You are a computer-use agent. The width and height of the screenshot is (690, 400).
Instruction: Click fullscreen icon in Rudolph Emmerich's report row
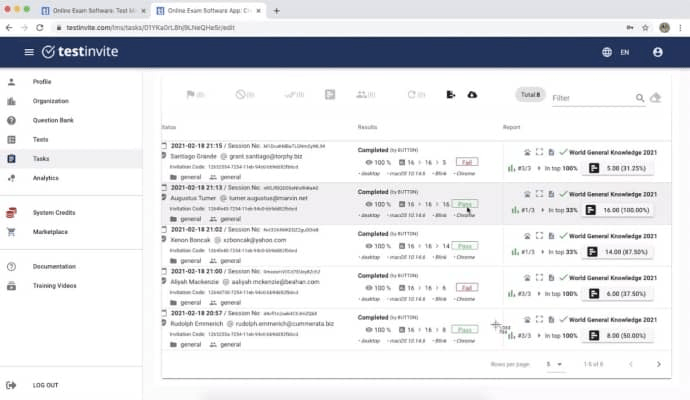[539, 319]
